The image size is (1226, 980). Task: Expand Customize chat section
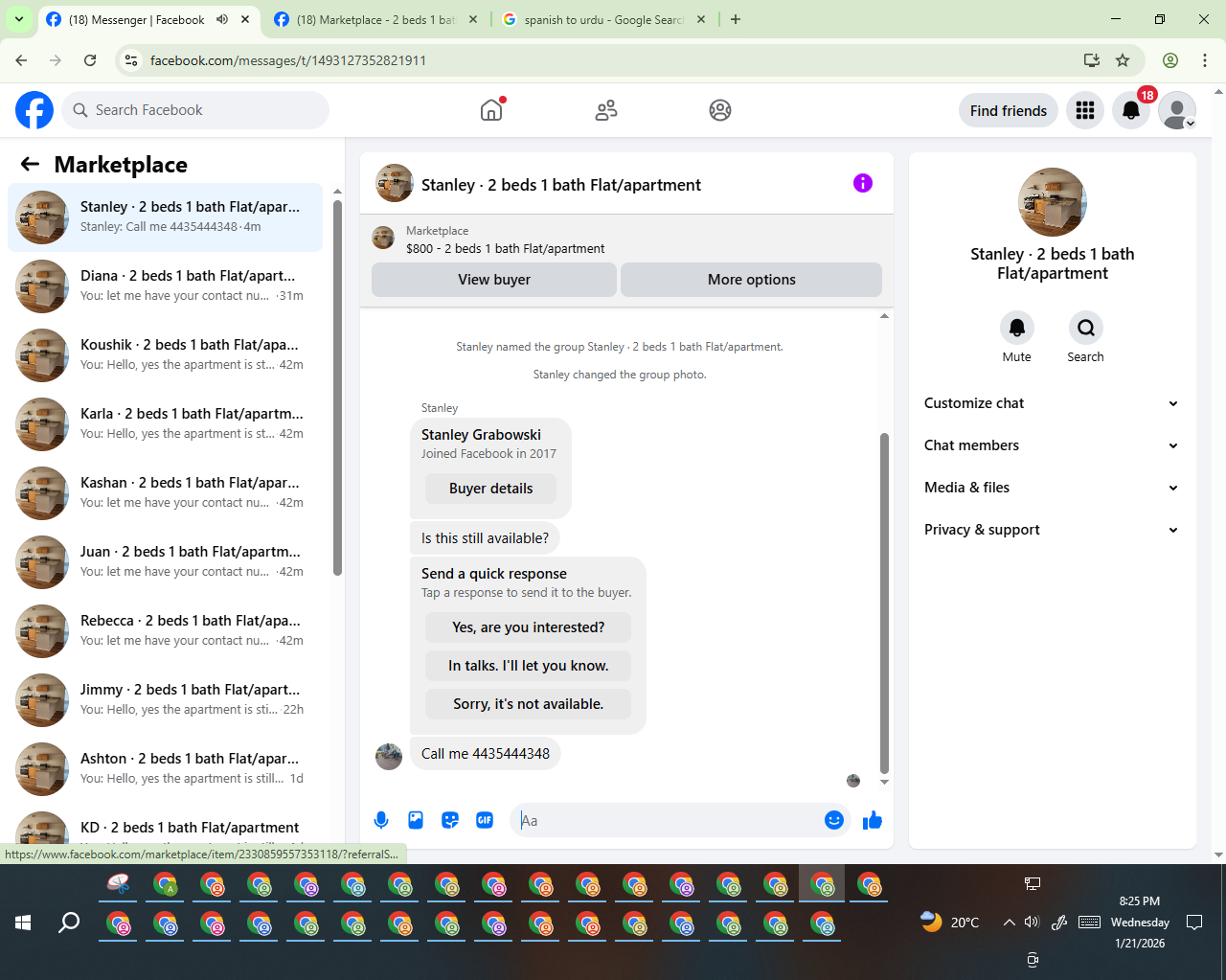1052,403
